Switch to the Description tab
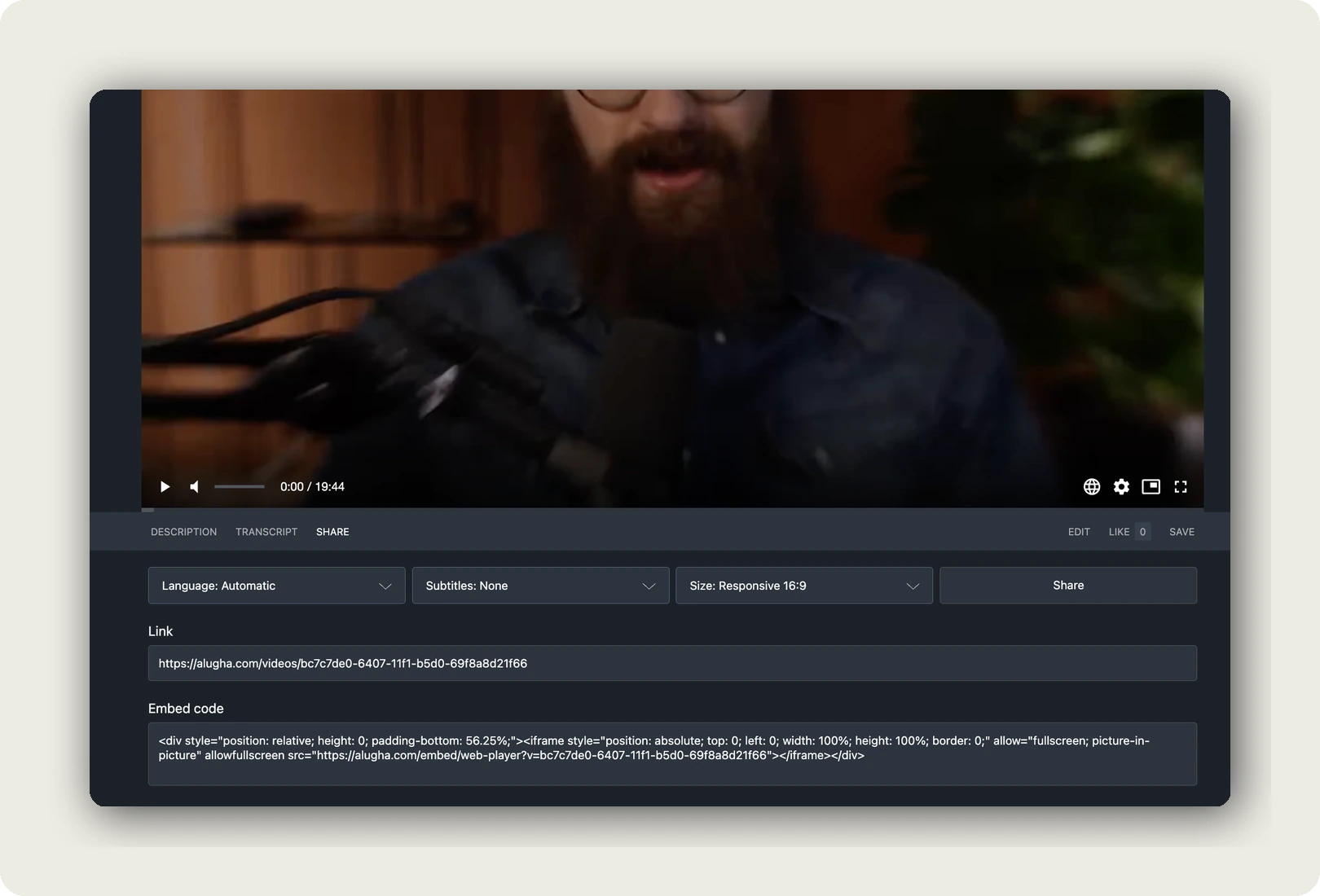Viewport: 1320px width, 896px height. pos(183,532)
